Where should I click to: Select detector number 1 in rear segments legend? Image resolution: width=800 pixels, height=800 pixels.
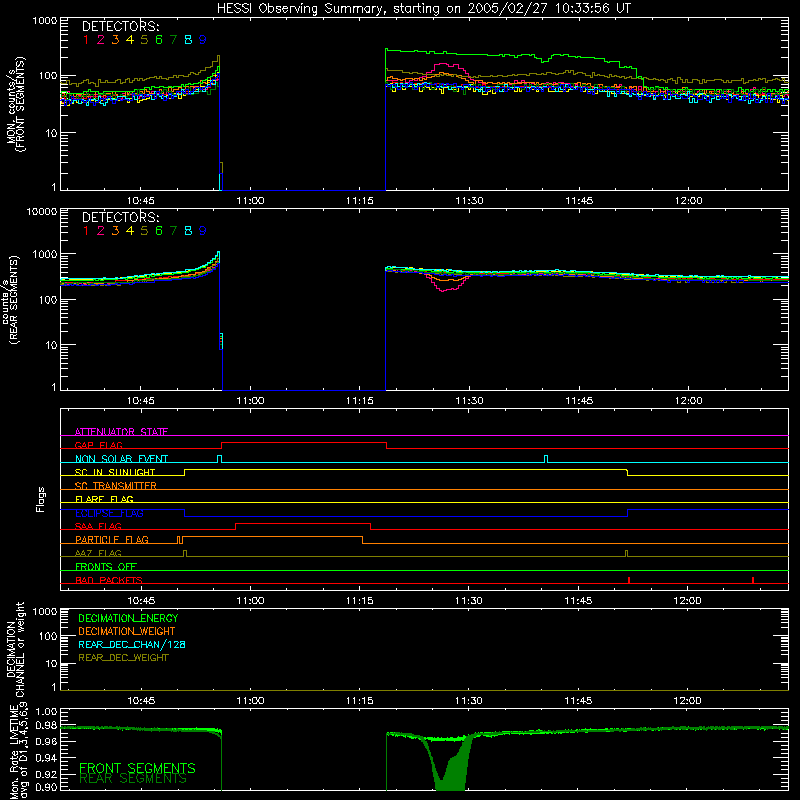coord(86,231)
